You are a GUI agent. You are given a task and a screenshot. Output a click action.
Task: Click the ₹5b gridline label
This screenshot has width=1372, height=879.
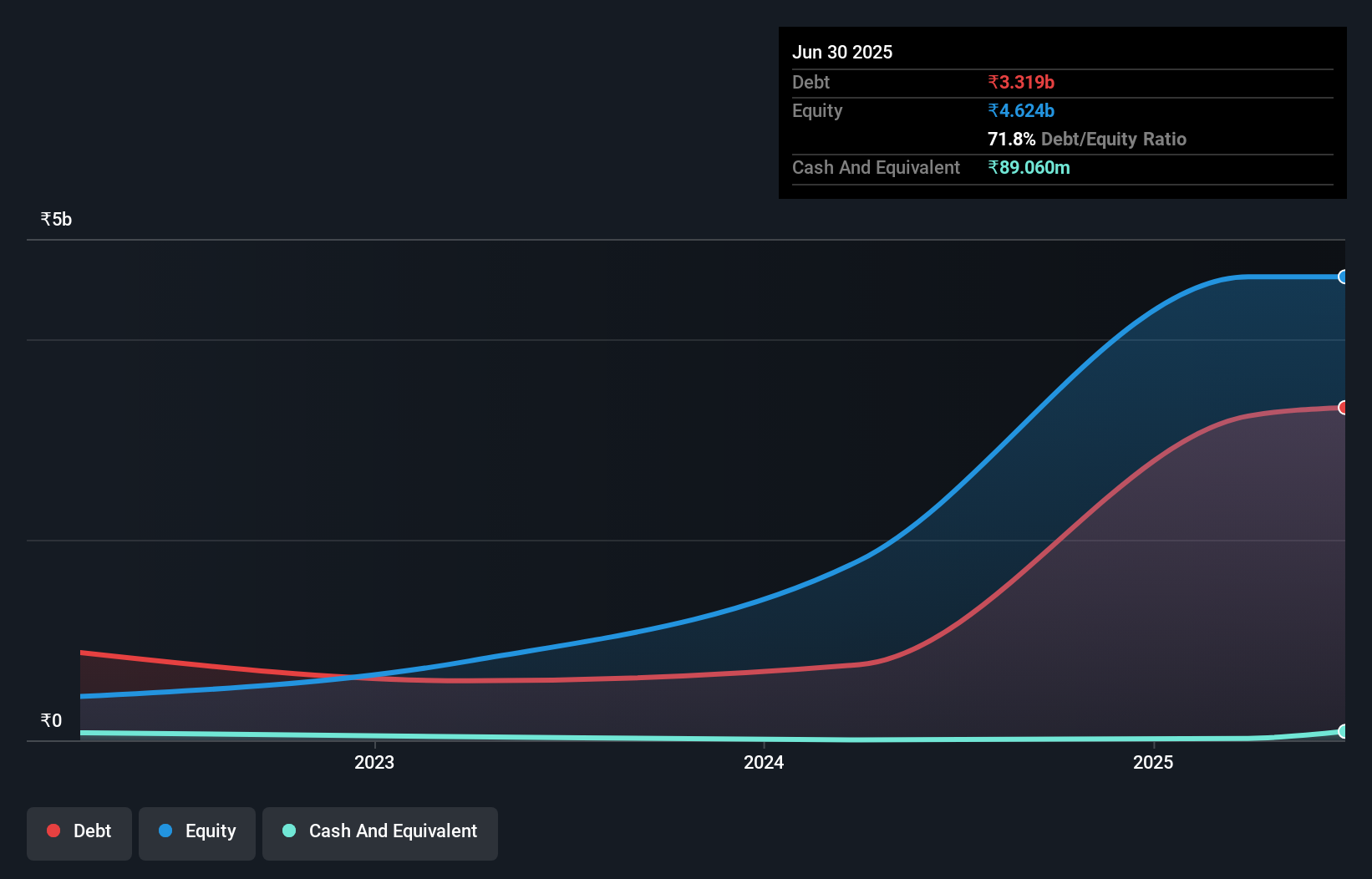55,218
